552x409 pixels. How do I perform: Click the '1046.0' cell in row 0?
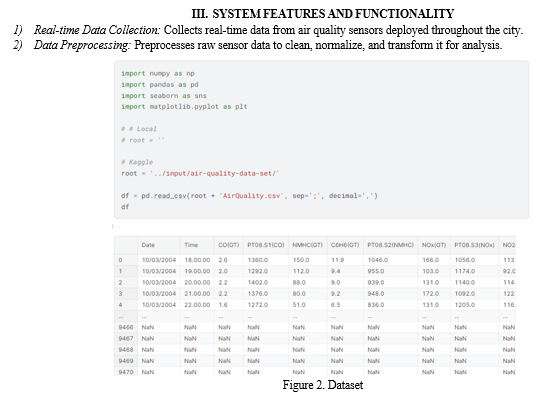pos(378,260)
